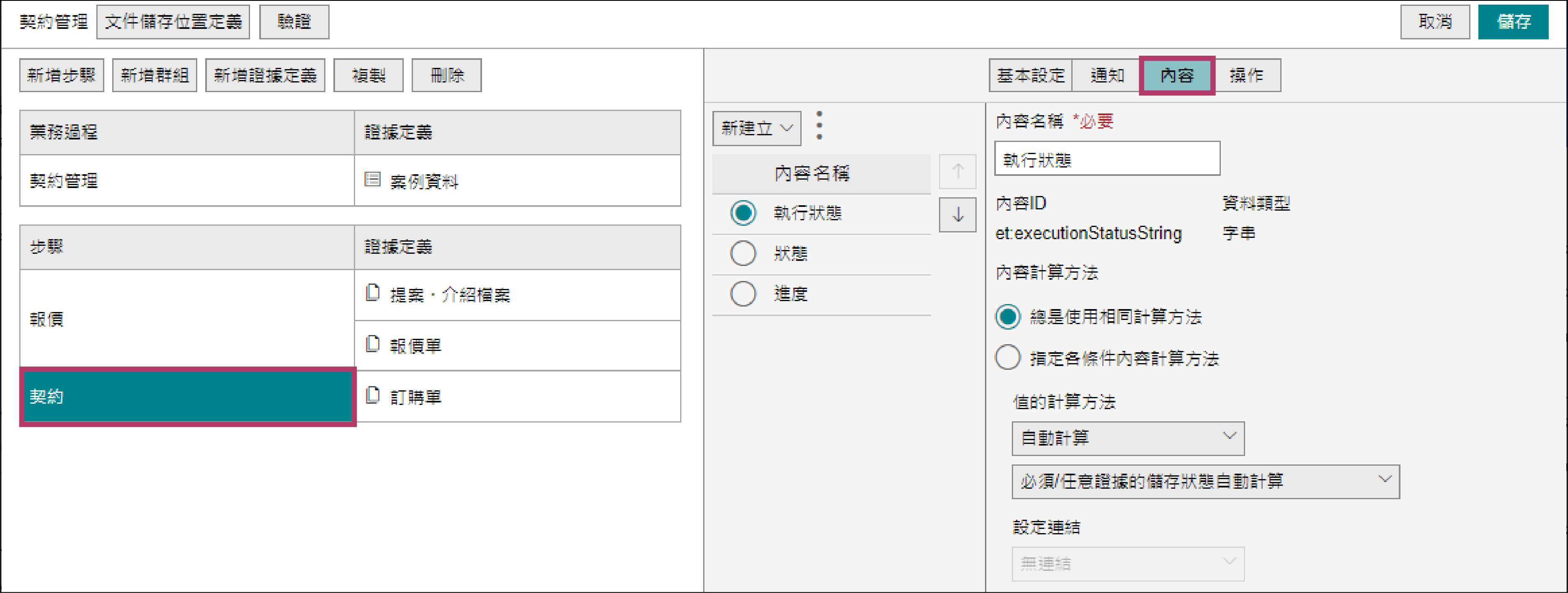Select 總是使用相同計算方法 radio option

[1007, 317]
